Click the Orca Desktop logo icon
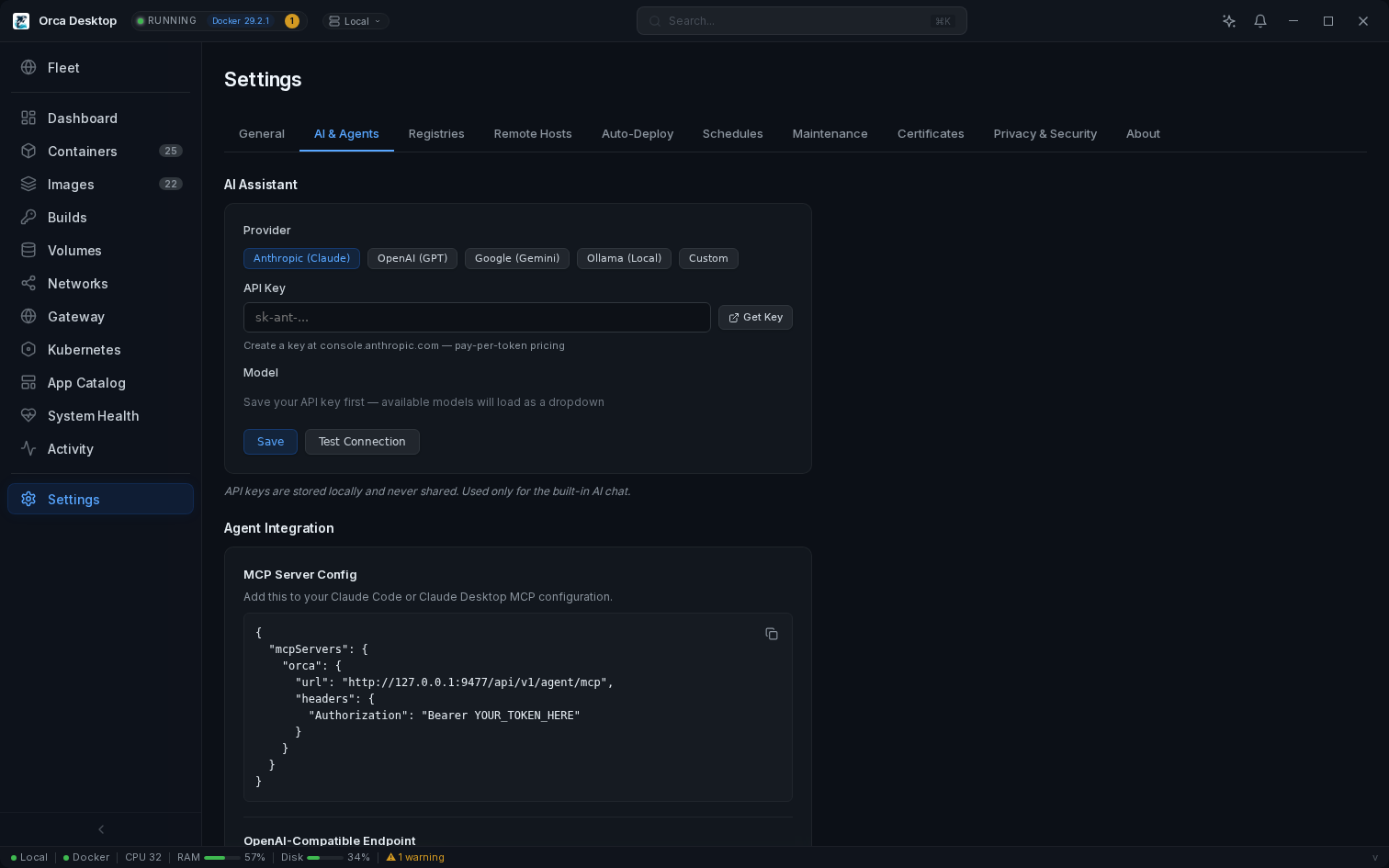1389x868 pixels. (20, 21)
